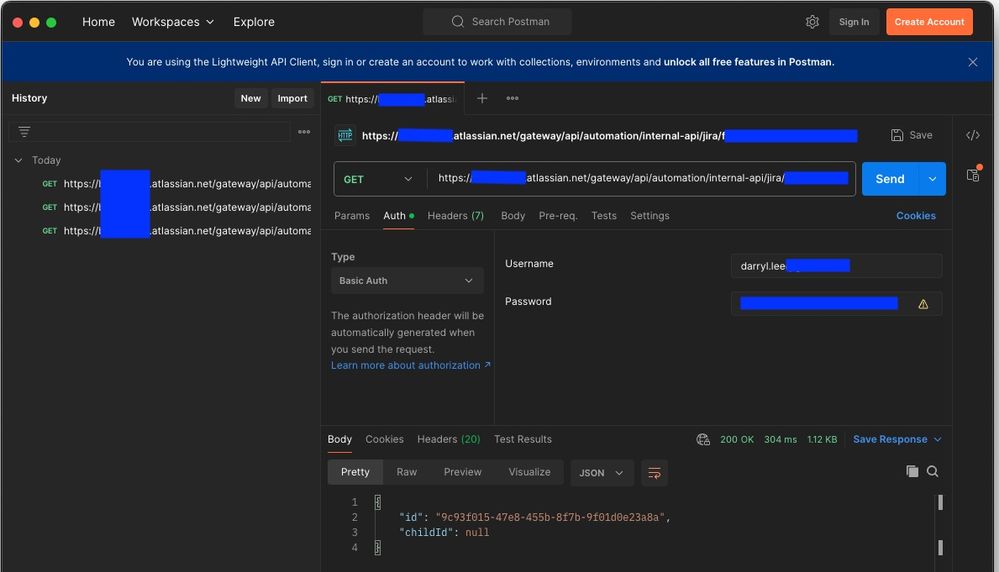The width and height of the screenshot is (999, 572).
Task: Click the request URL input field
Action: pyautogui.click(x=642, y=178)
